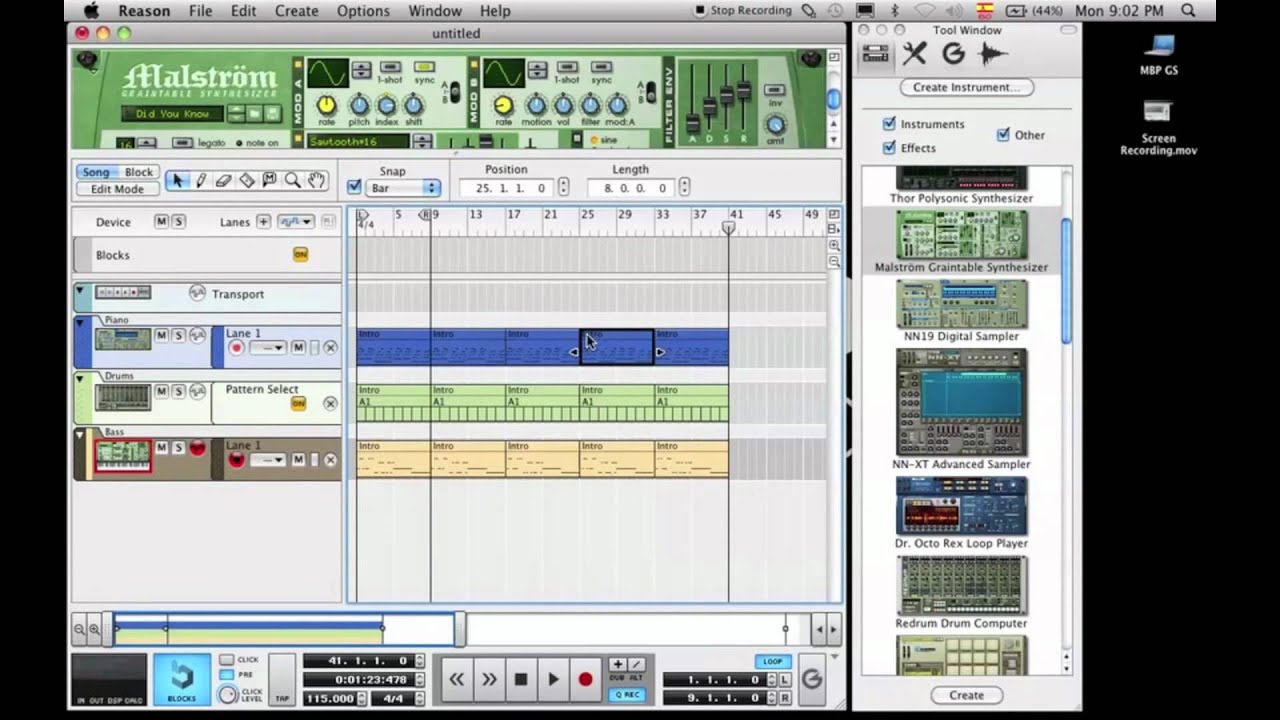This screenshot has height=720, width=1280.
Task: Open Devices tab in Tool Window
Action: click(x=876, y=54)
